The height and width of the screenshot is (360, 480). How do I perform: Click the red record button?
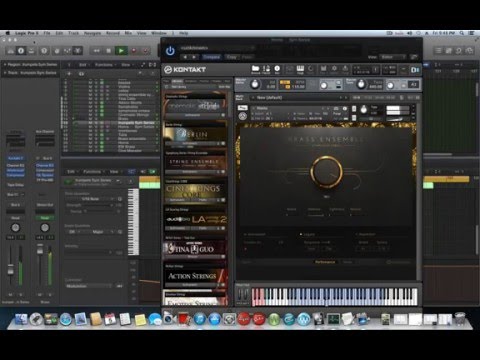[x=134, y=51]
